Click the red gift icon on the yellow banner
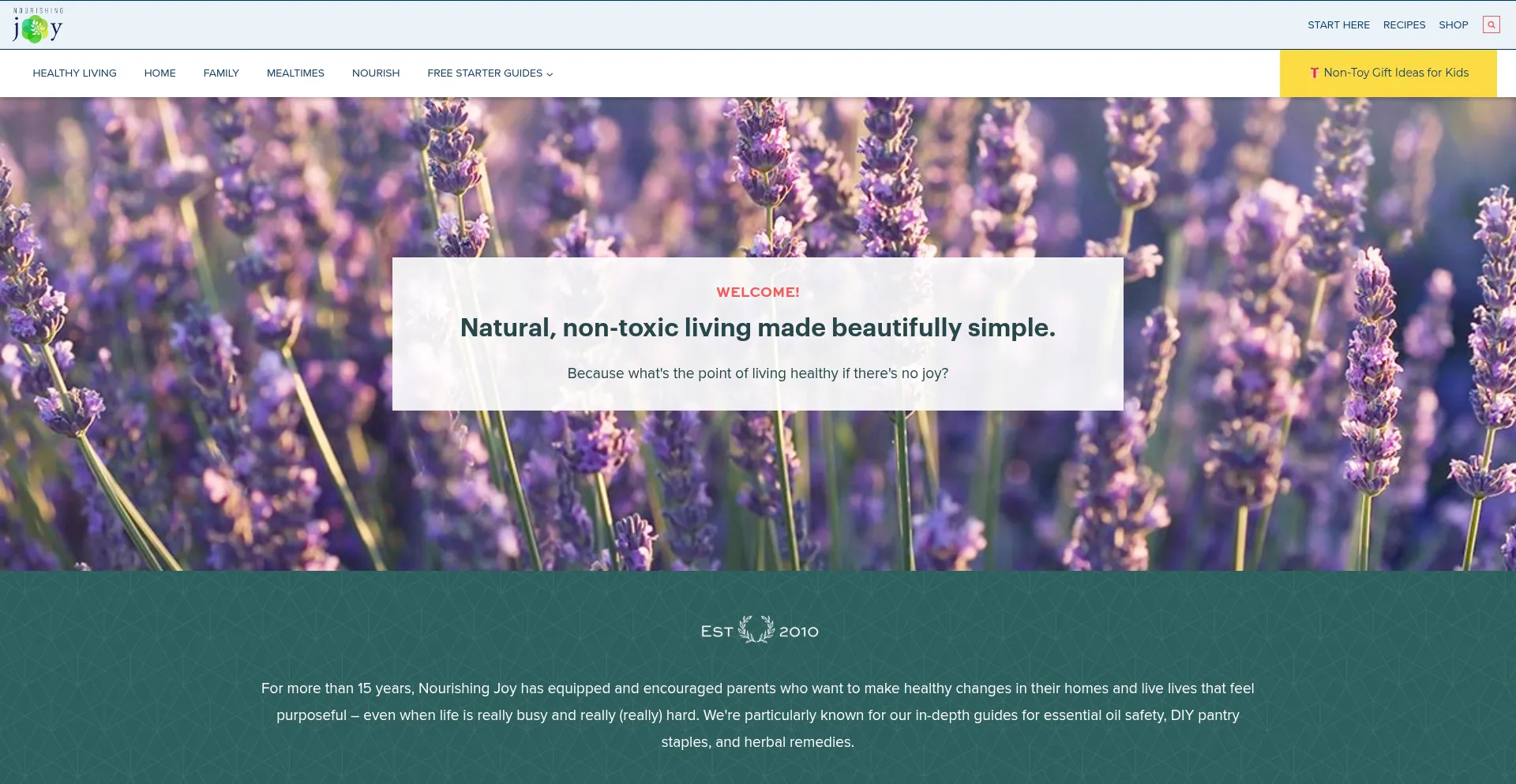 [1313, 73]
